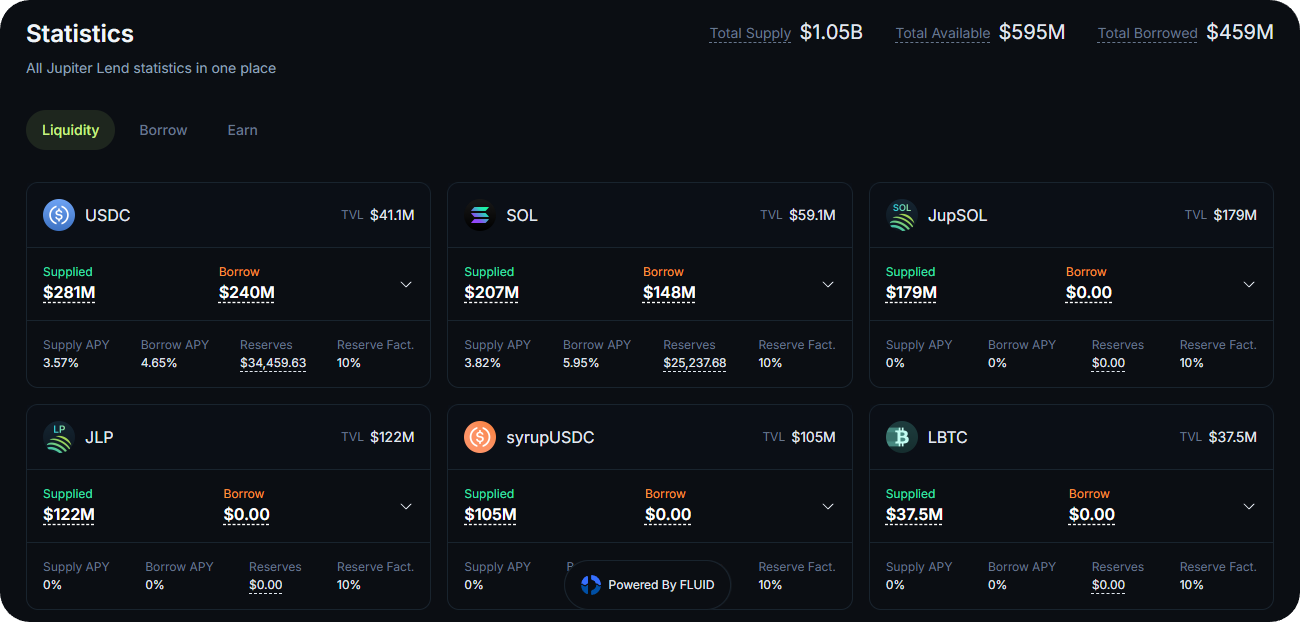This screenshot has width=1300, height=622.
Task: Click the Total Supply label
Action: click(x=750, y=34)
